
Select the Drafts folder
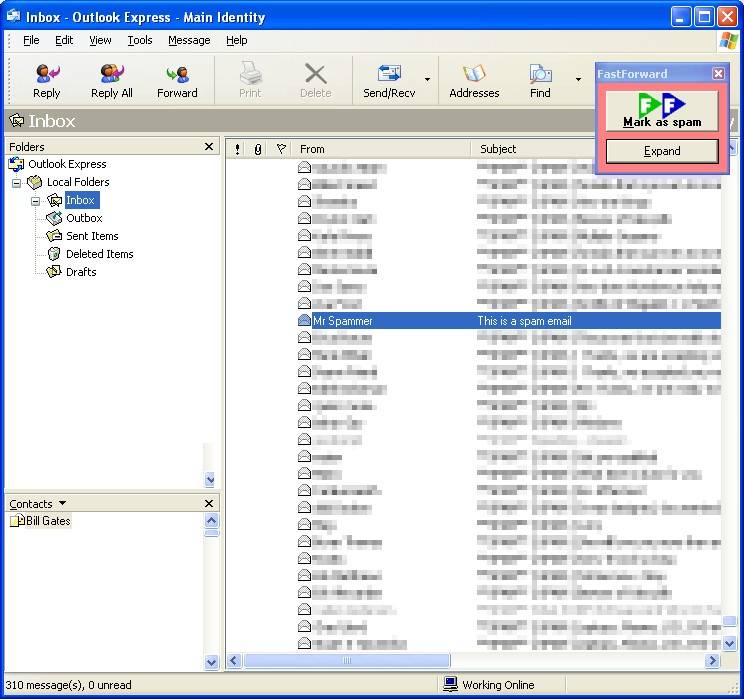[x=81, y=272]
